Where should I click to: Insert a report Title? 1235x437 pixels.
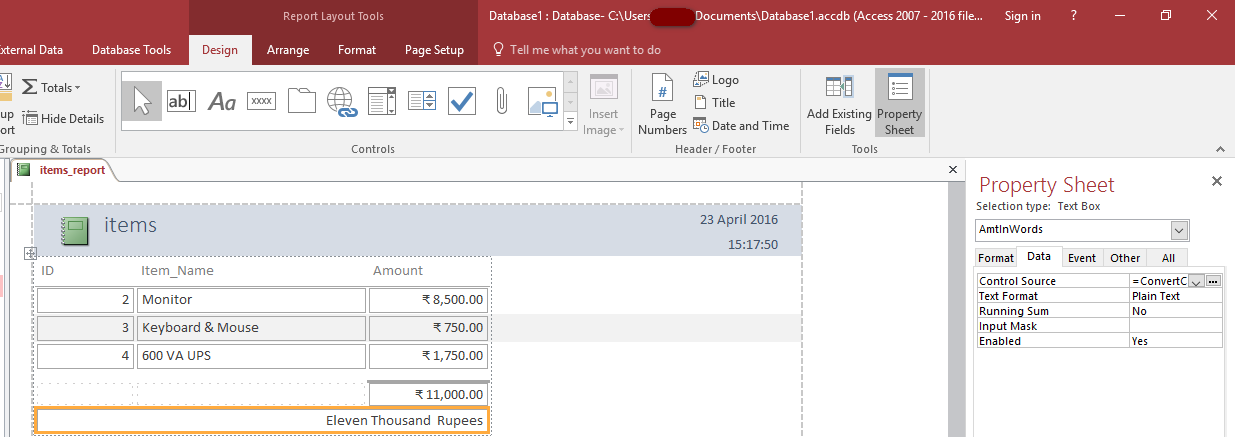click(715, 102)
